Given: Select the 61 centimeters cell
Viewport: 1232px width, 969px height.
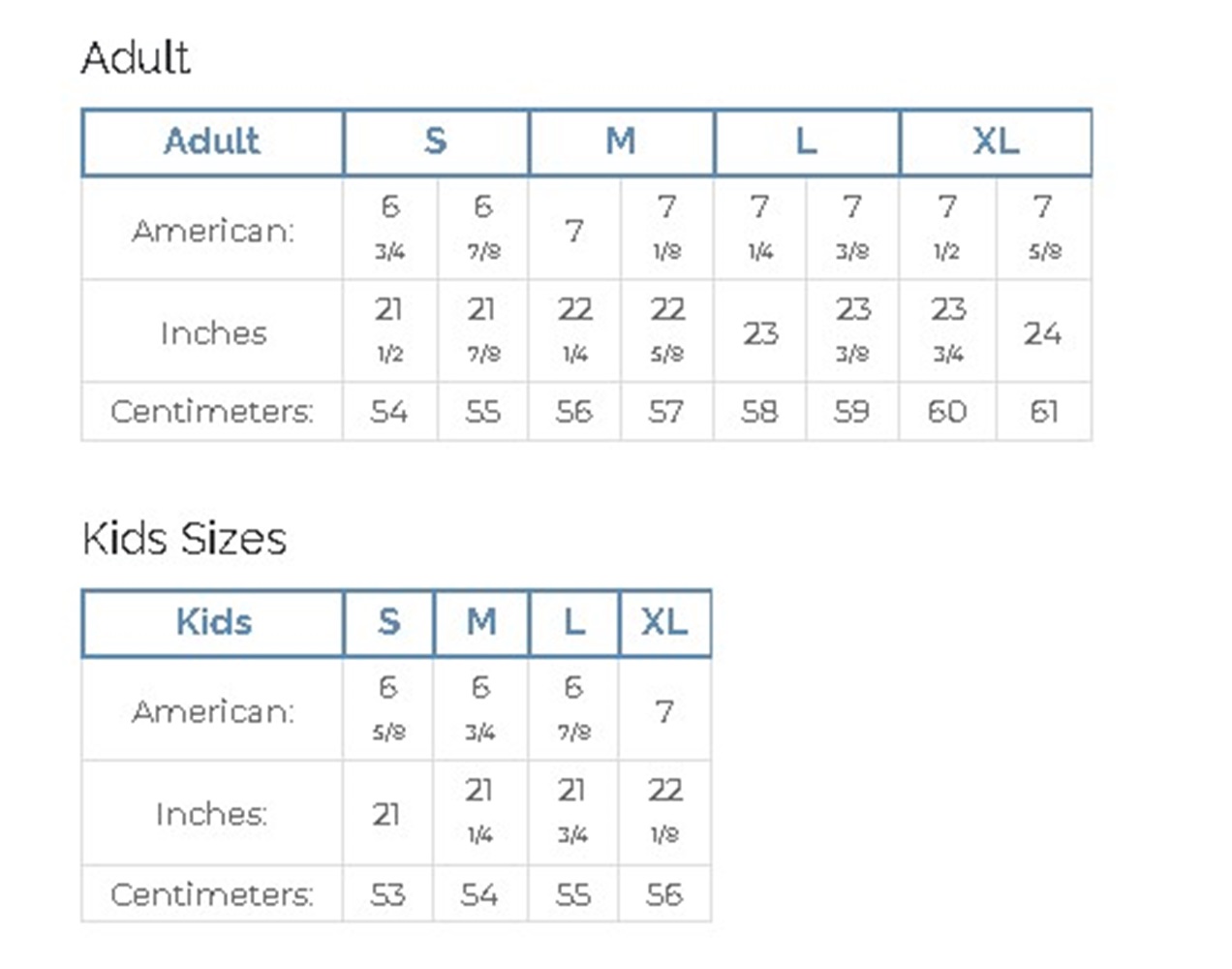Looking at the screenshot, I should [1043, 412].
